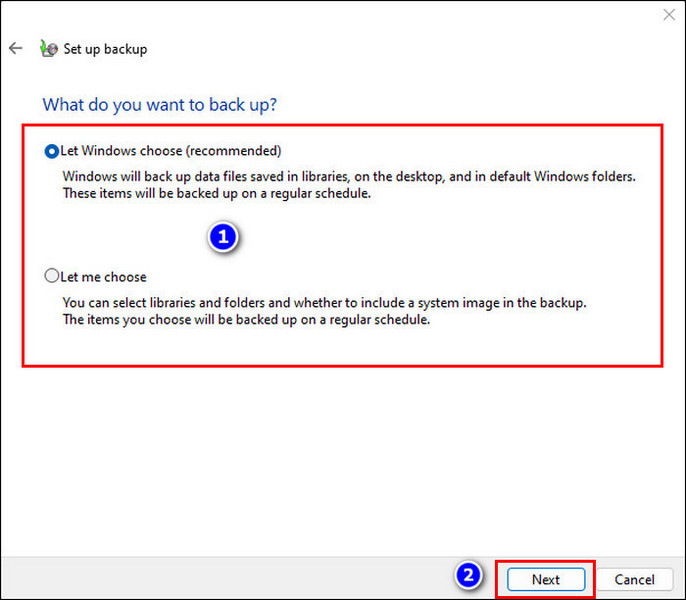
Task: Click the Next button
Action: [546, 579]
